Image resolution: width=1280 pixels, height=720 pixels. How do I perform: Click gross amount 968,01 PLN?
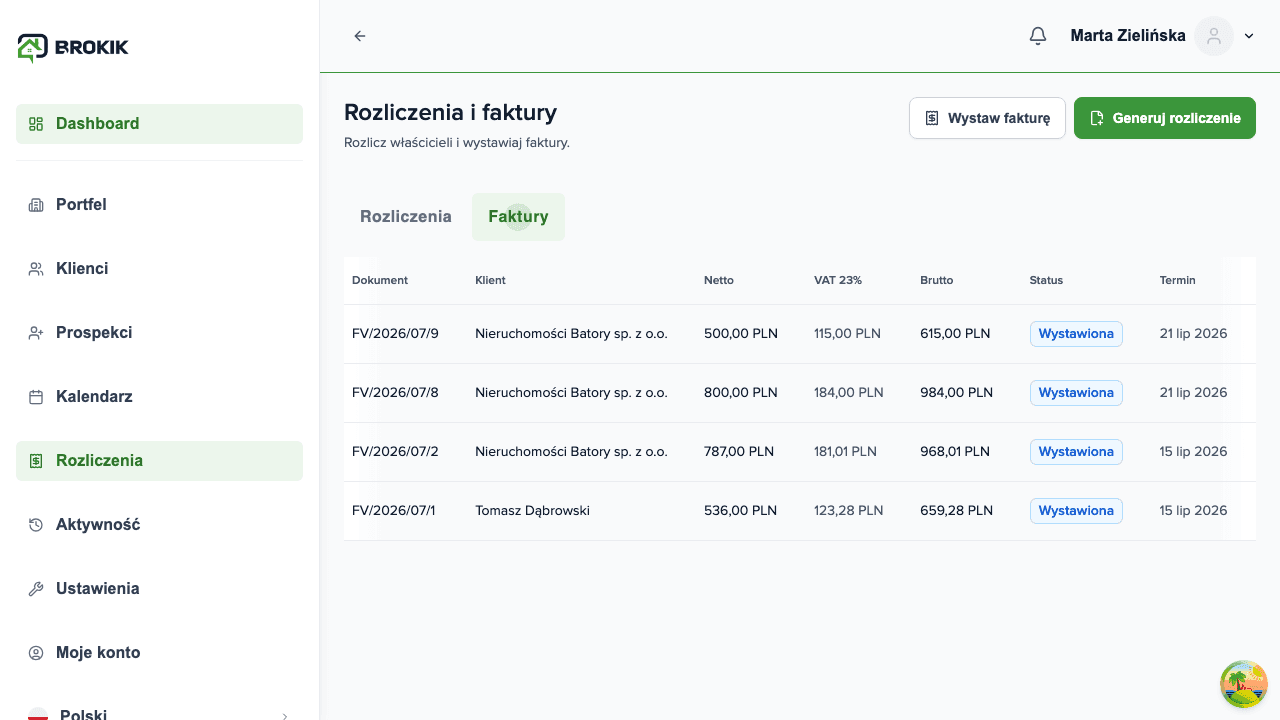tap(955, 452)
